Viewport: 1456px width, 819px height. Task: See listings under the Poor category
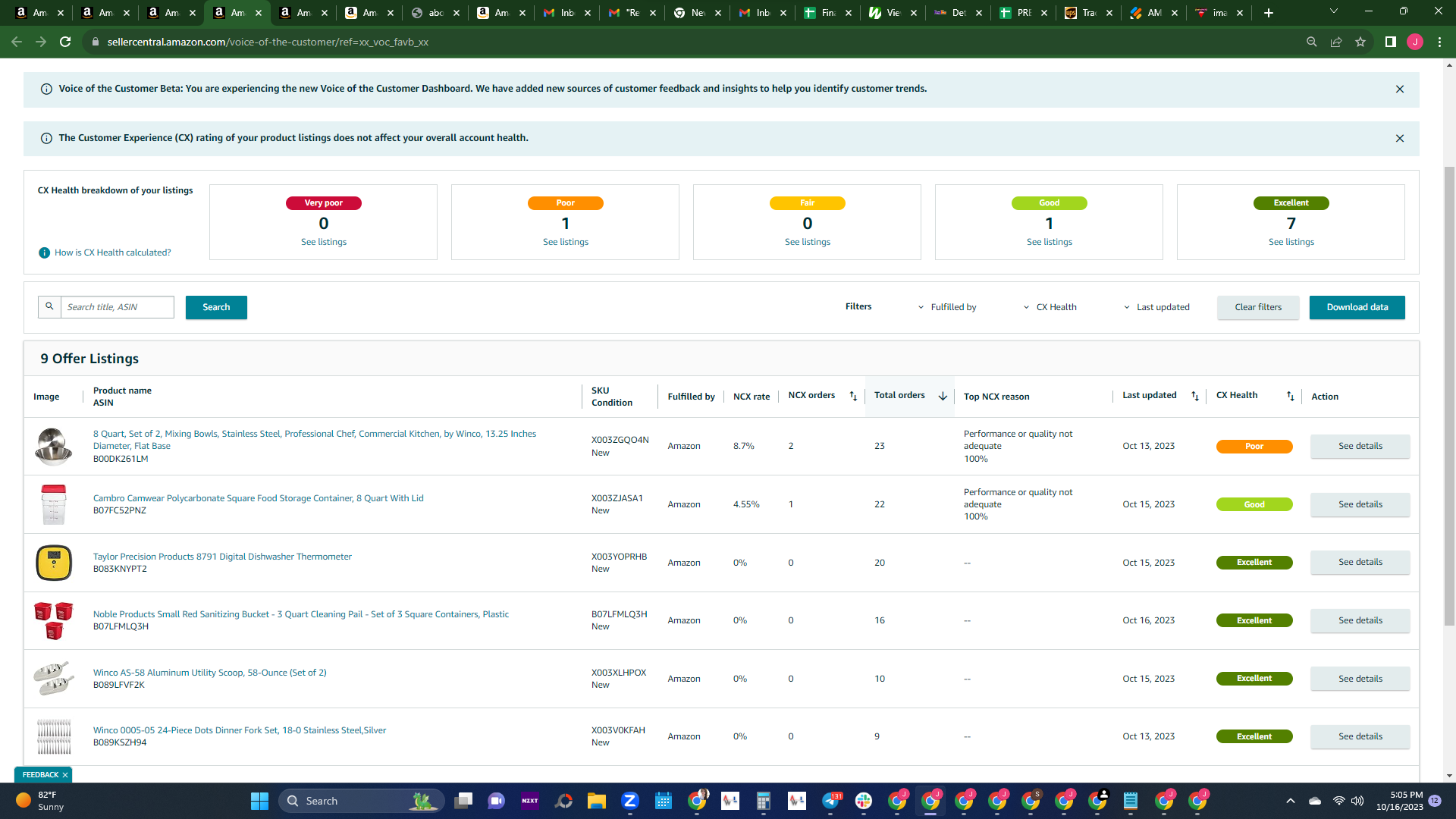click(x=566, y=242)
